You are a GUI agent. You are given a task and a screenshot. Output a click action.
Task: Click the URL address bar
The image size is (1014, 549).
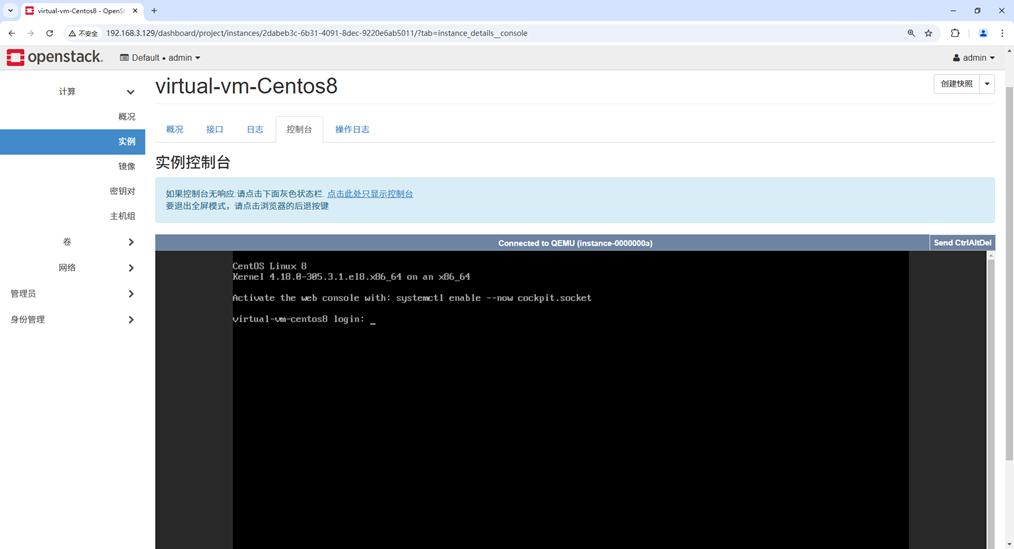[x=501, y=33]
